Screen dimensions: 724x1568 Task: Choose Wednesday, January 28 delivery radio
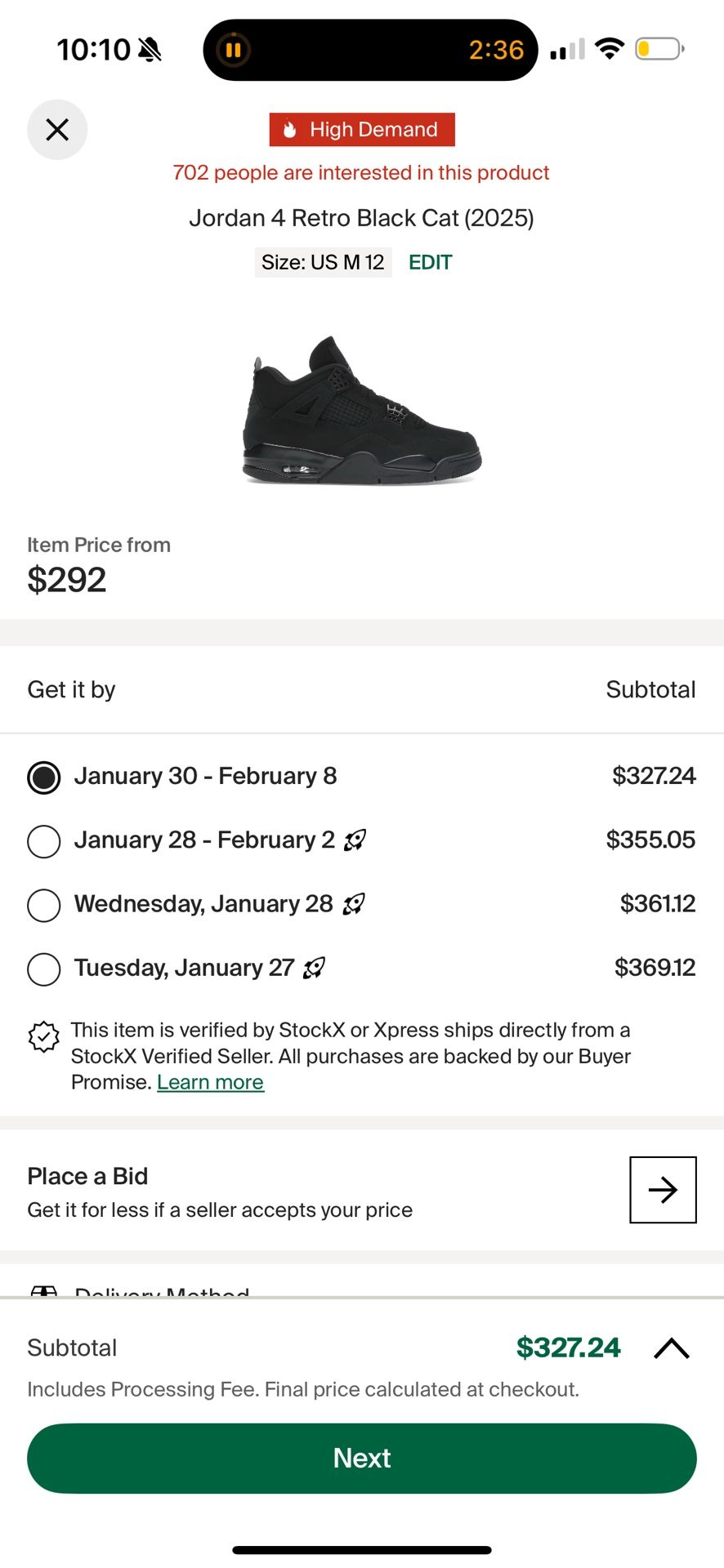(x=44, y=905)
